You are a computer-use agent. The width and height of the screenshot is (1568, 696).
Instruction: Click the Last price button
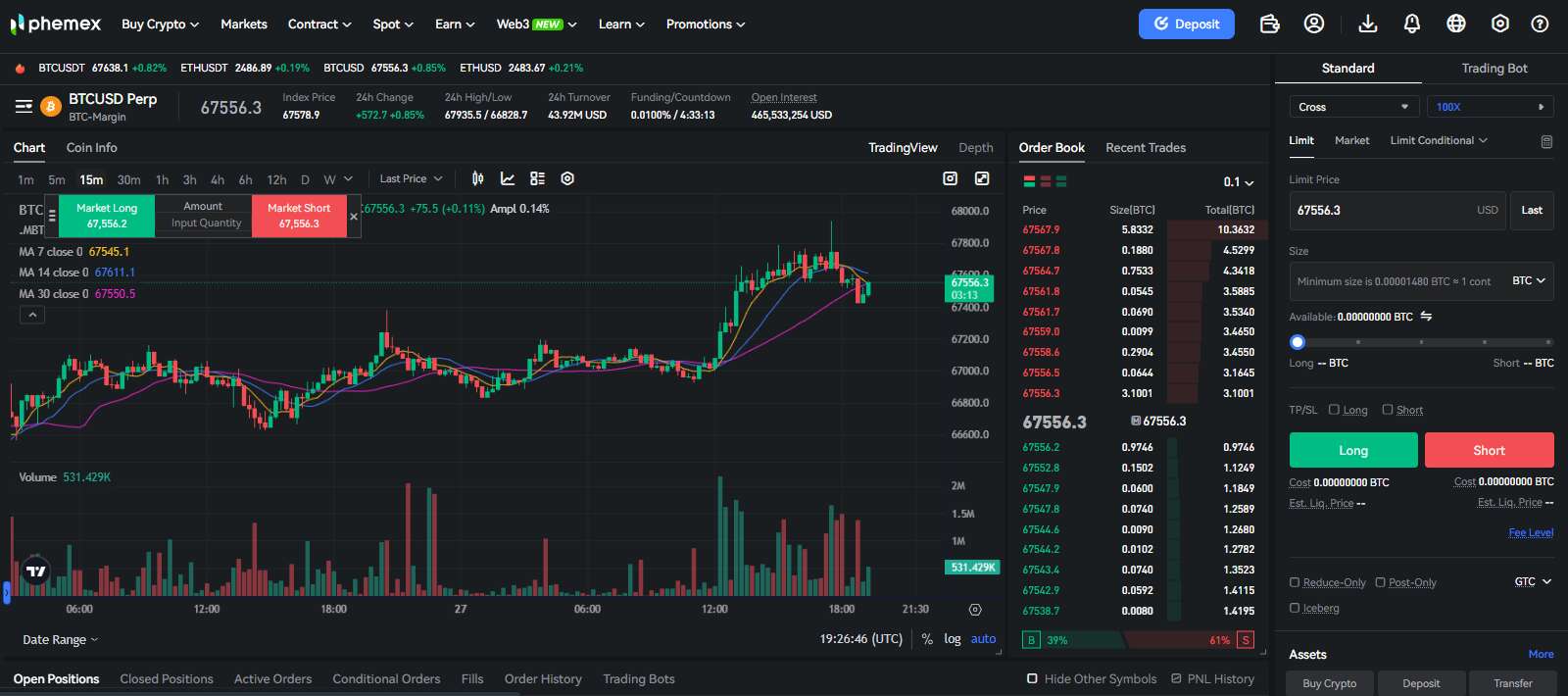1532,211
